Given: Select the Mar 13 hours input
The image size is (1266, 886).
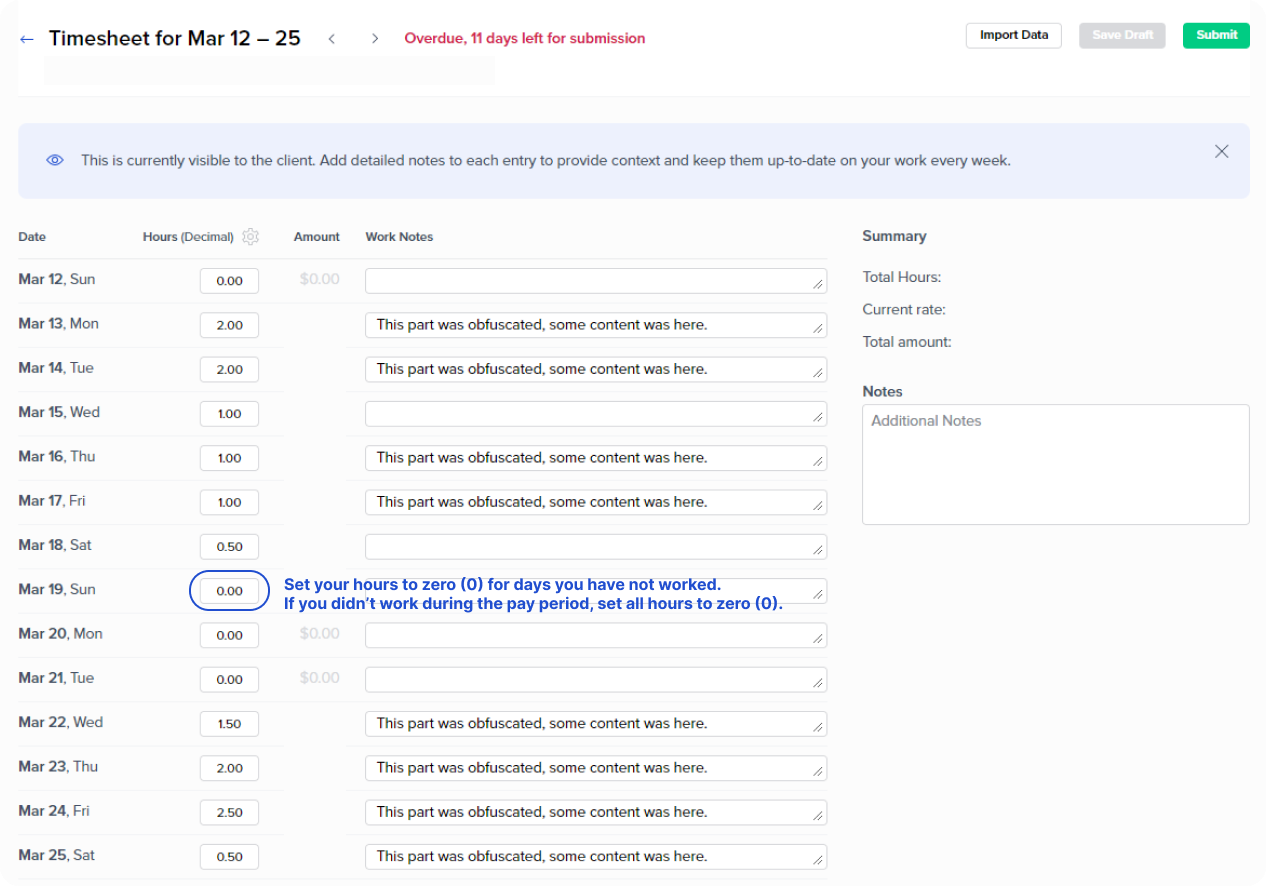Looking at the screenshot, I should click(x=229, y=325).
